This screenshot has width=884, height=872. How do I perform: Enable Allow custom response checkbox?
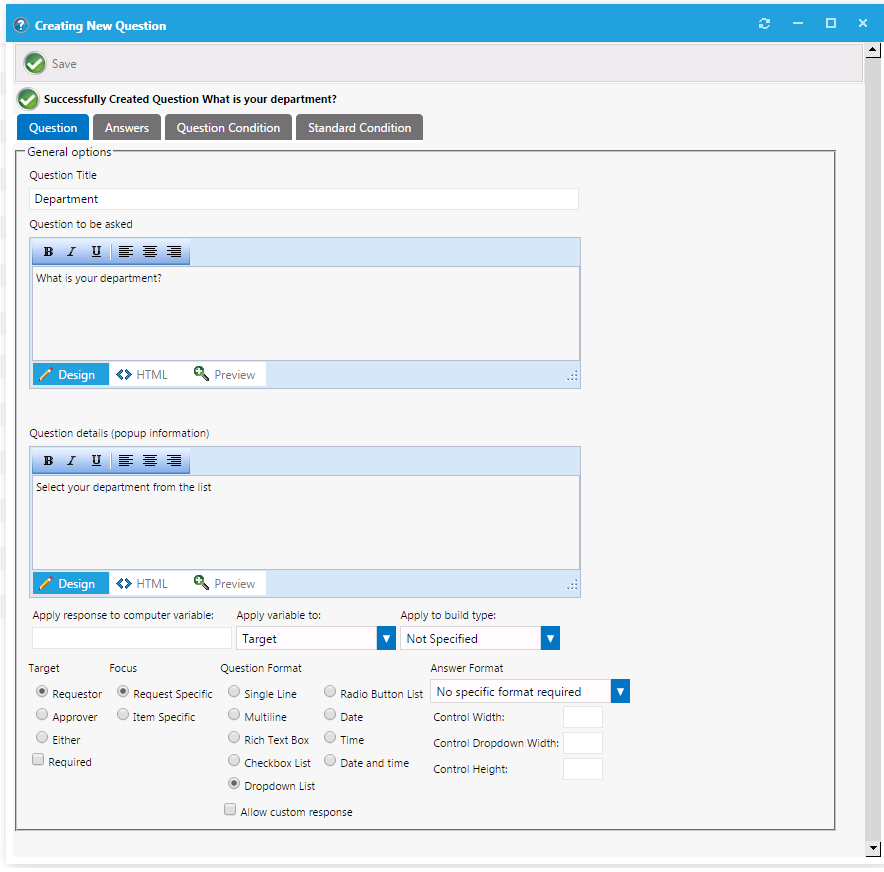[230, 811]
